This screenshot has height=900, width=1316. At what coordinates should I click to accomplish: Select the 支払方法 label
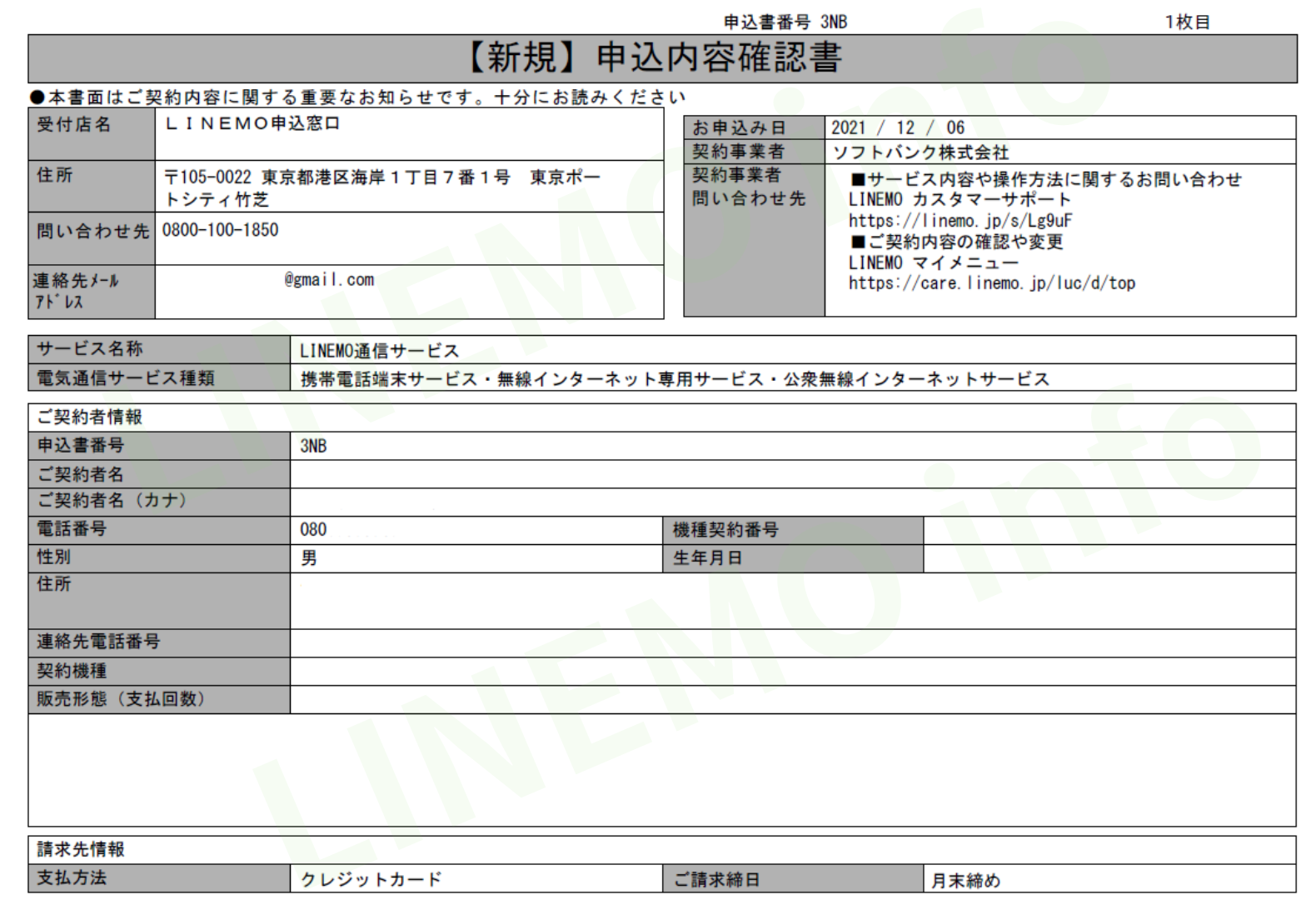[72, 877]
